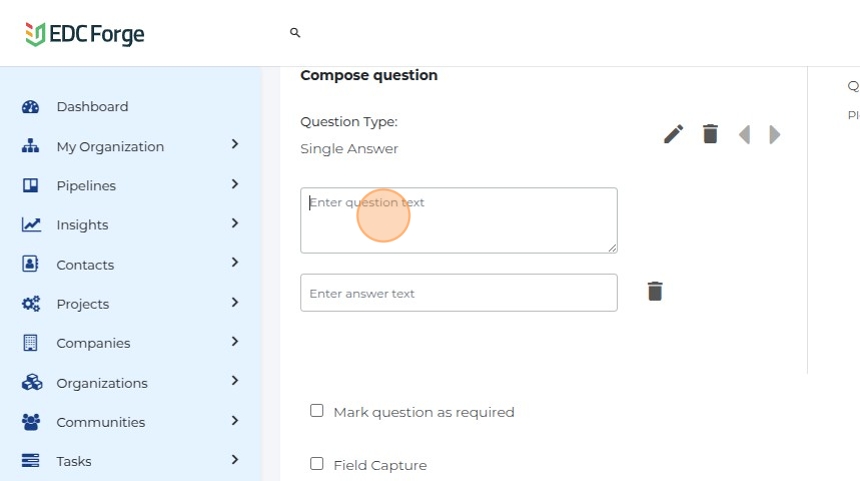Go to previous question with left arrow
This screenshot has height=481, width=860.
click(744, 134)
